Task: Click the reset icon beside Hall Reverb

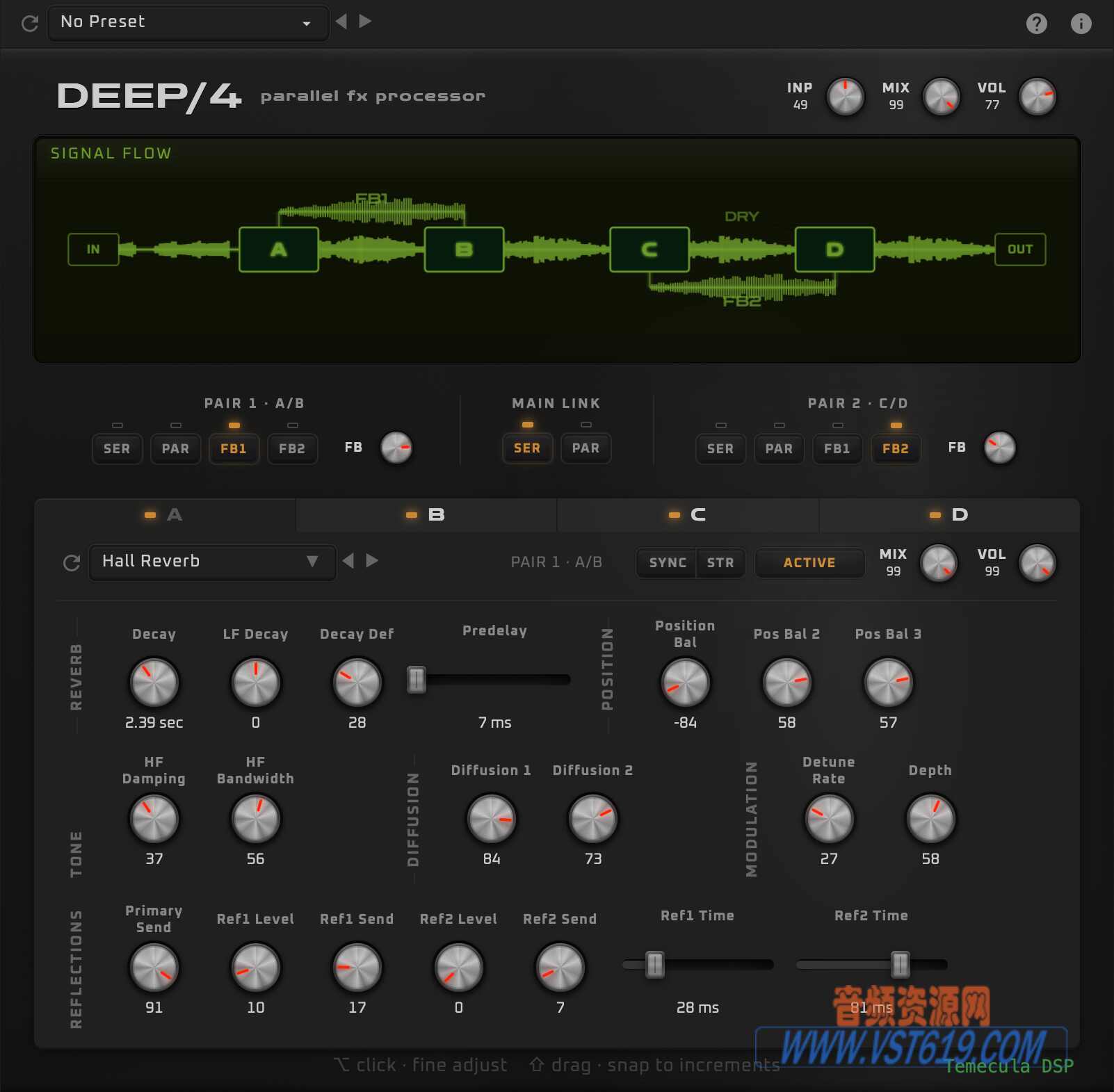Action: tap(72, 562)
